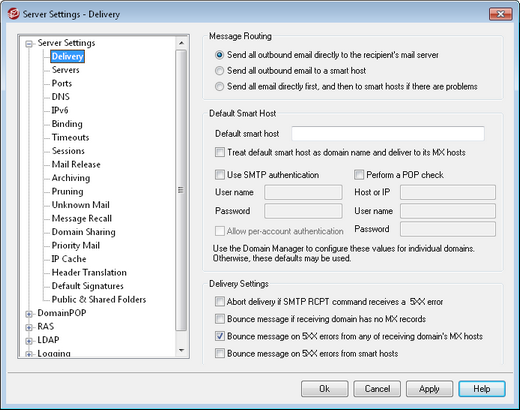
Task: Open the Servers settings page in tree
Action: (66, 70)
